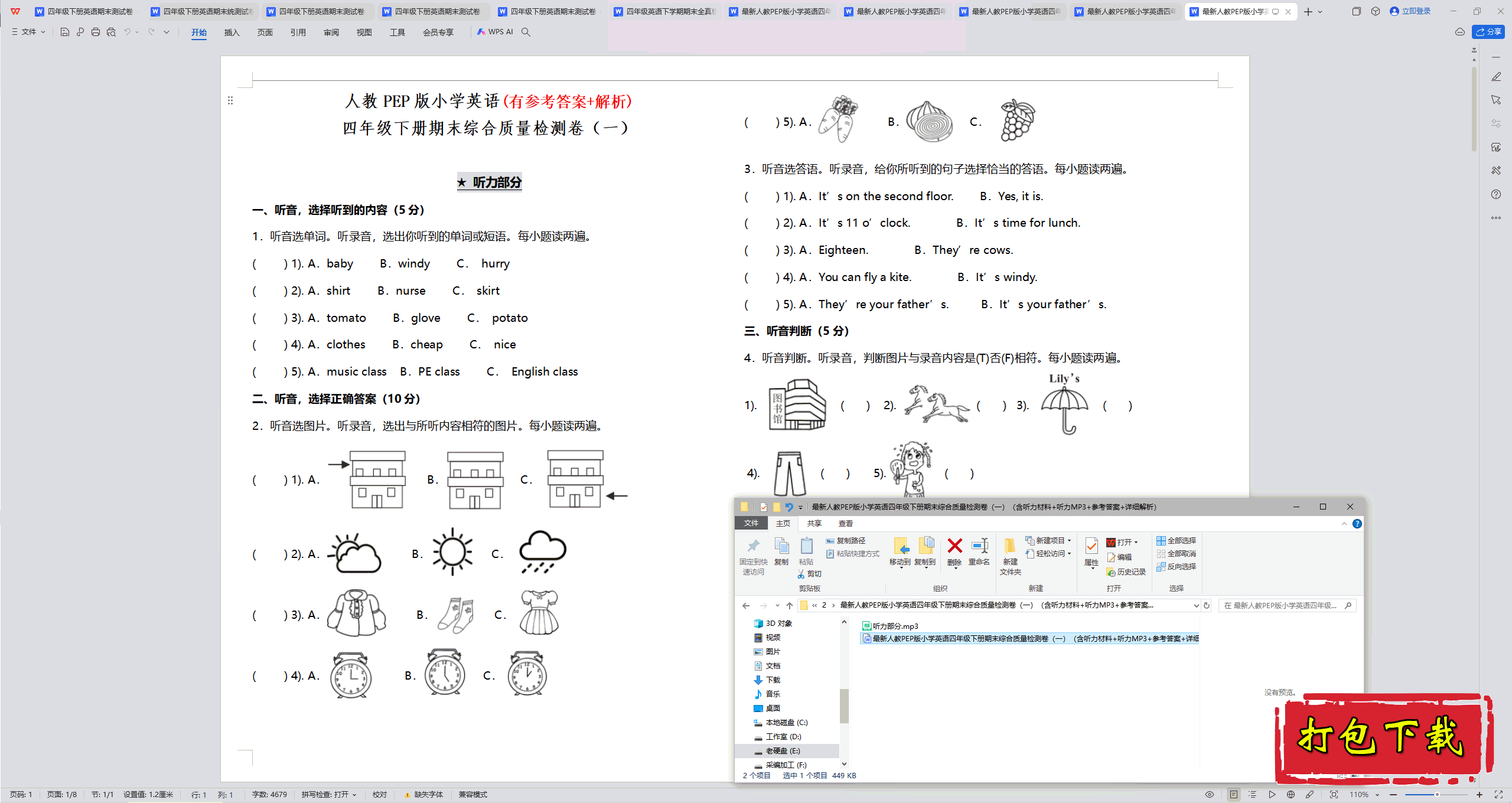The height and width of the screenshot is (803, 1512).
Task: Open the undo history dropdown arrow
Action: coord(137,32)
